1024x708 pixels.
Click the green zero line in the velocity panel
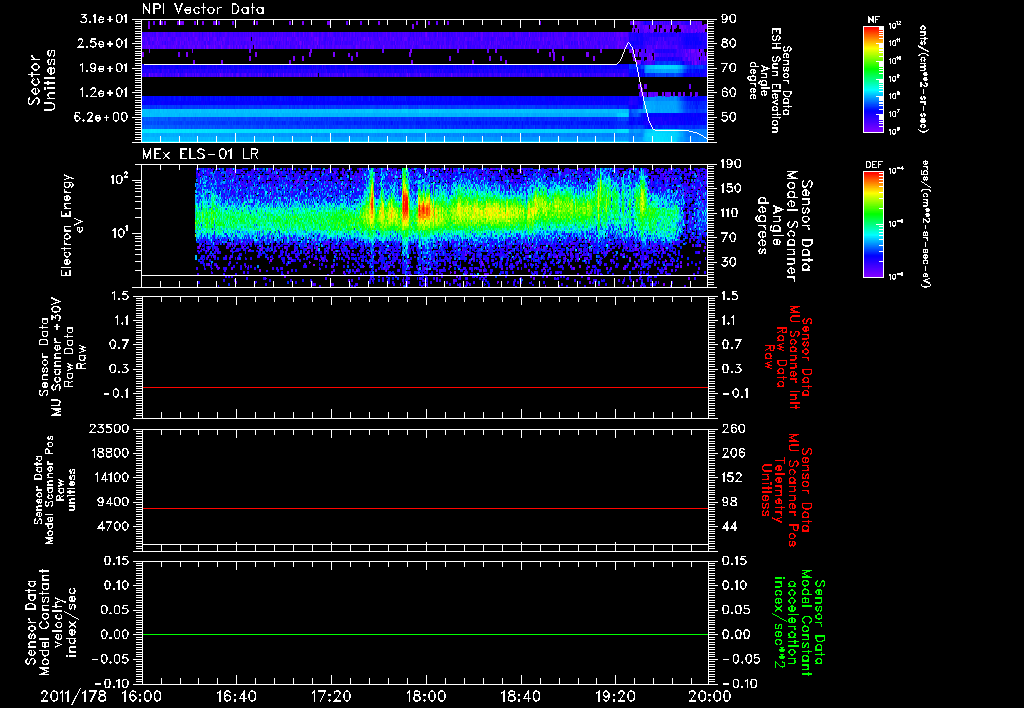425,634
